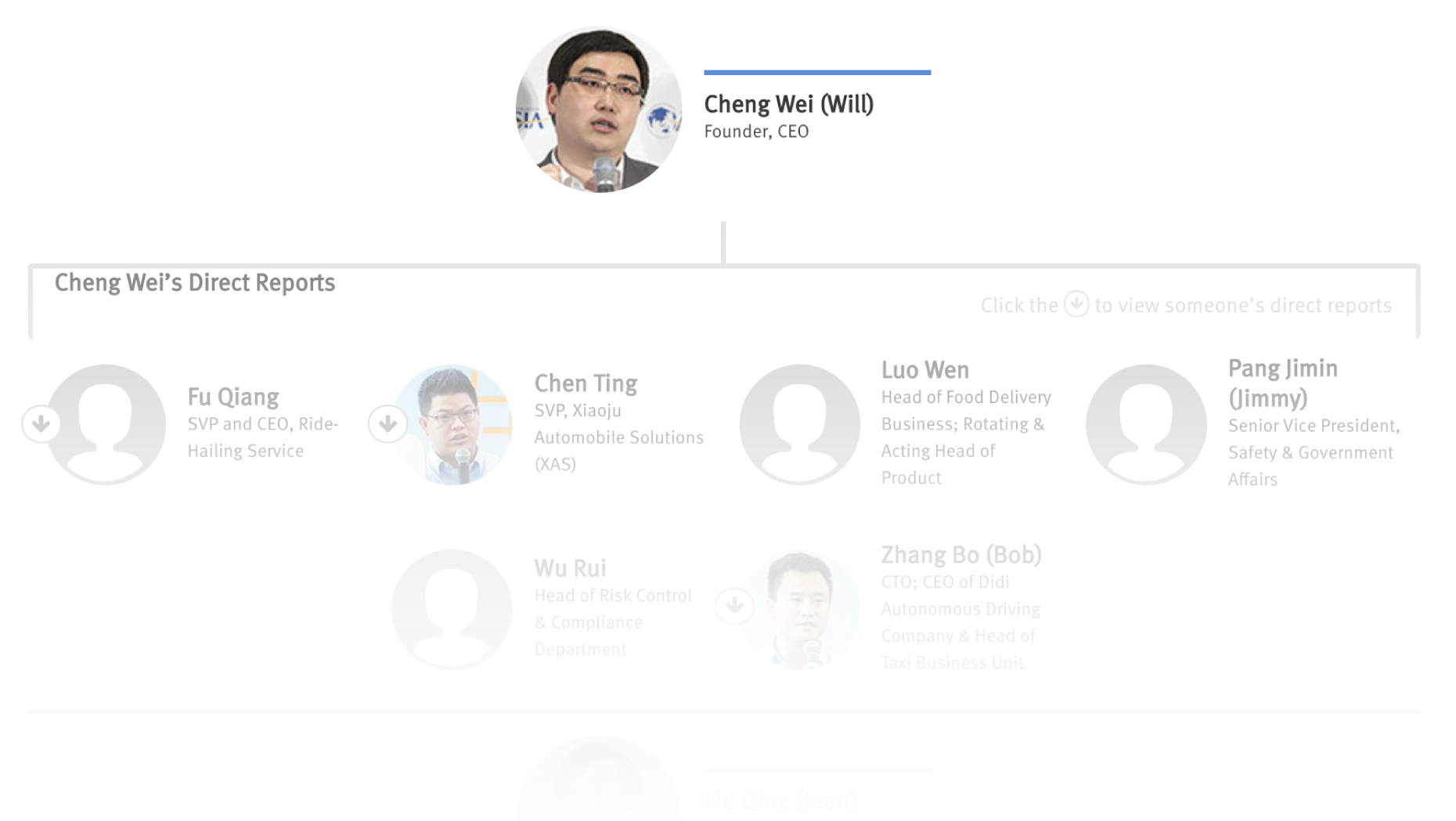Open the Cheng Wei (Will) name link
This screenshot has width=1456, height=821.
coord(788,104)
